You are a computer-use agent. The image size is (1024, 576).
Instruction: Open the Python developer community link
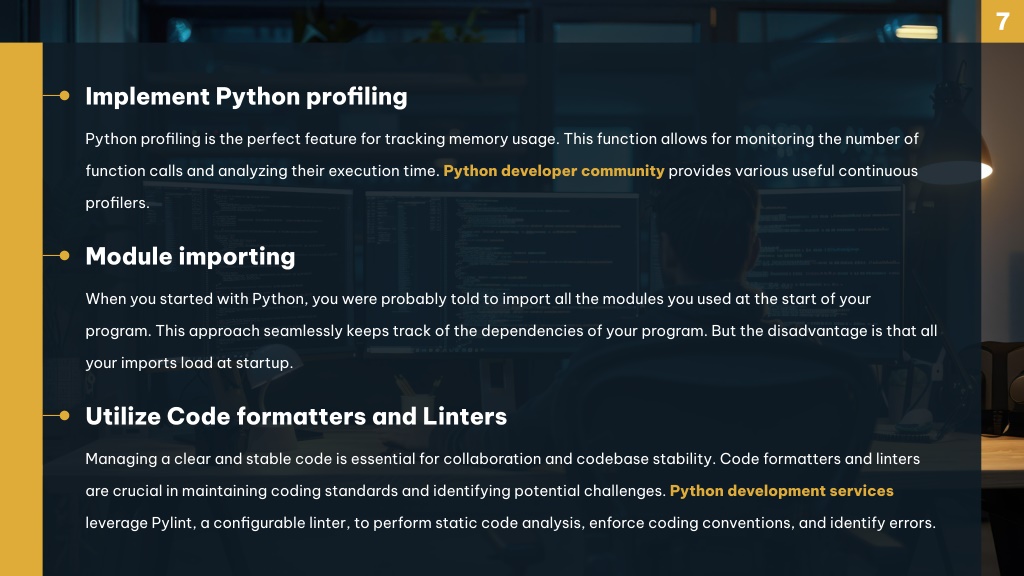tap(553, 171)
